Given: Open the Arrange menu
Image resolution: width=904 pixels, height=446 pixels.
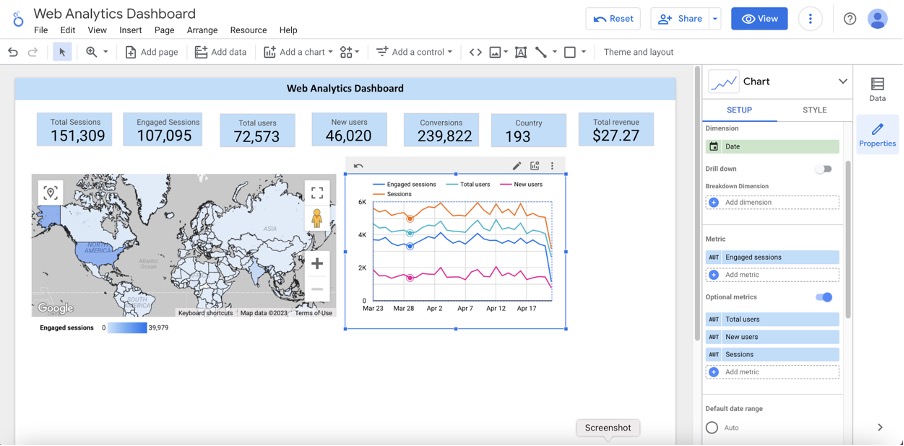Looking at the screenshot, I should tap(202, 30).
